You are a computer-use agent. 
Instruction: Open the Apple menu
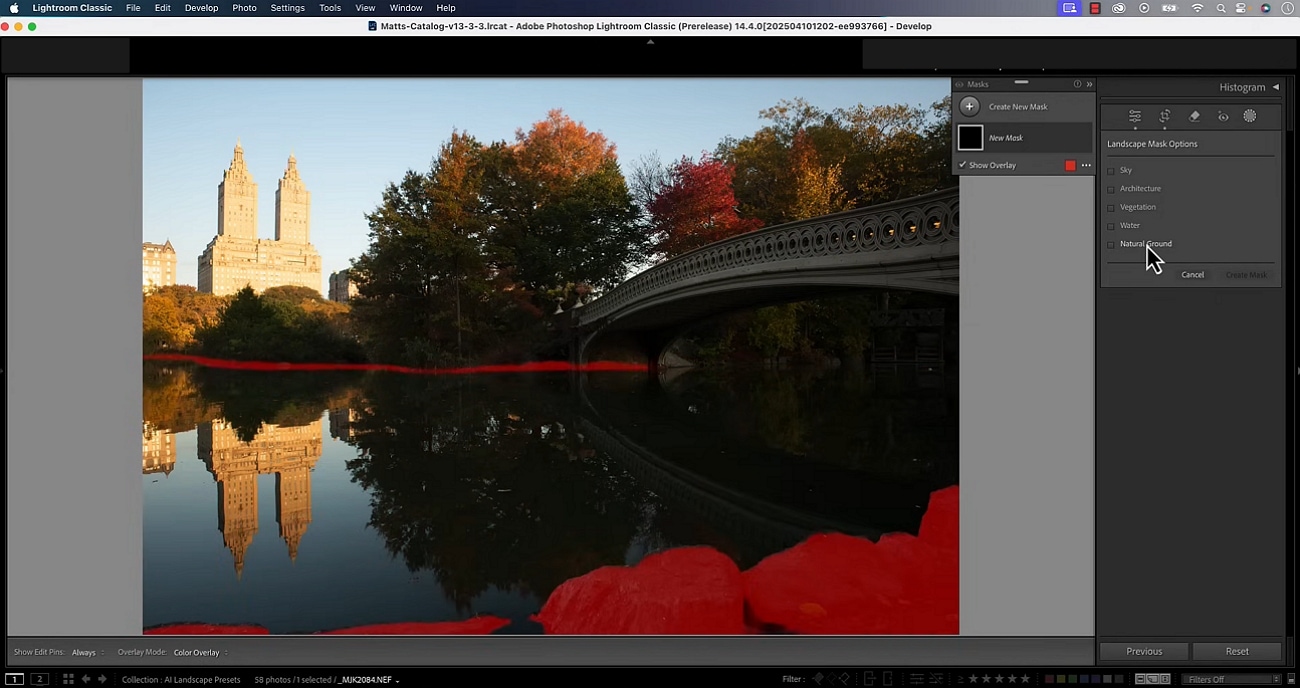[x=14, y=8]
